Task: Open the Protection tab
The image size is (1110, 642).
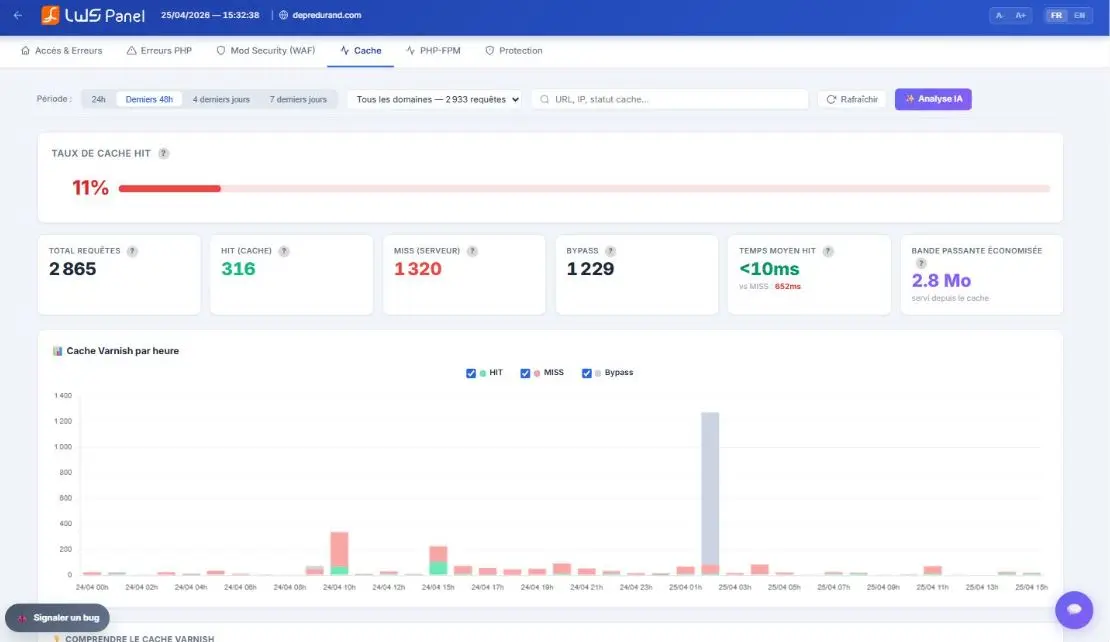Action: tap(514, 51)
